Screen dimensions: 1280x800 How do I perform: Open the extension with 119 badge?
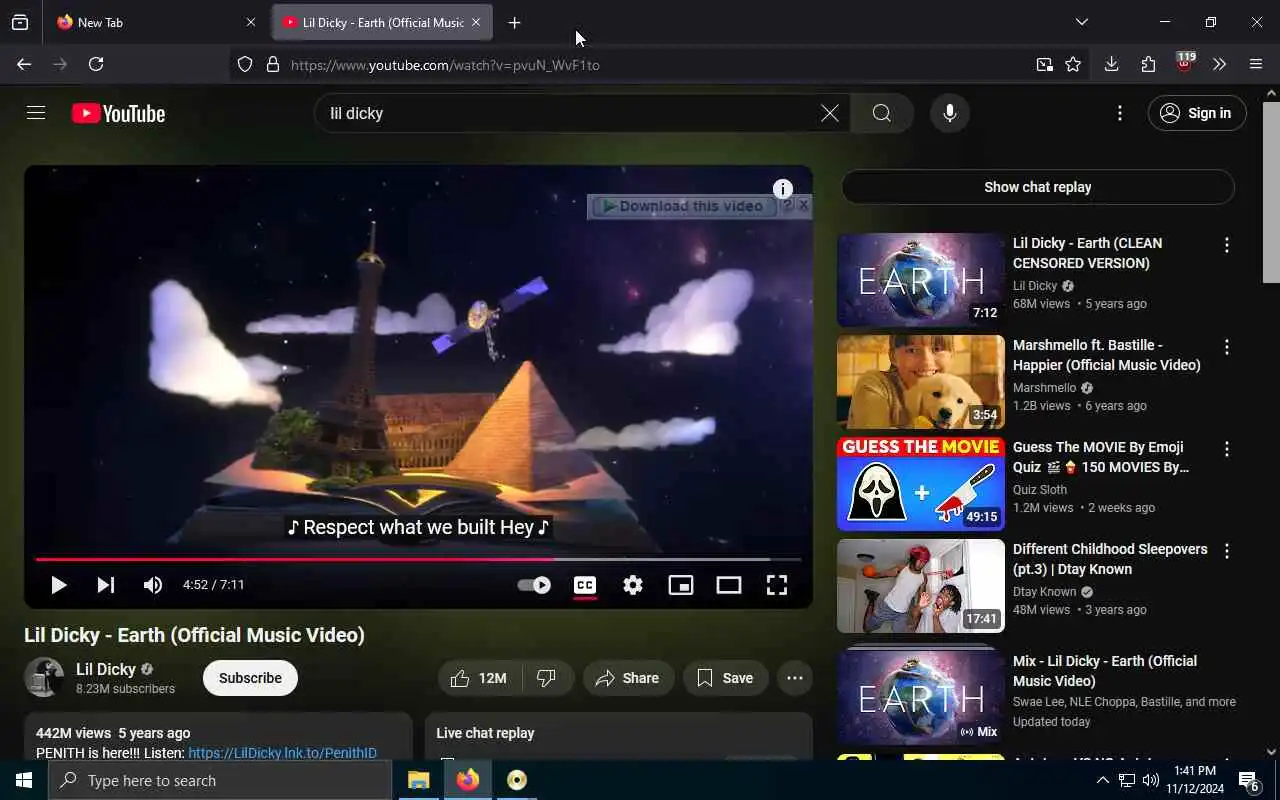tap(1184, 64)
